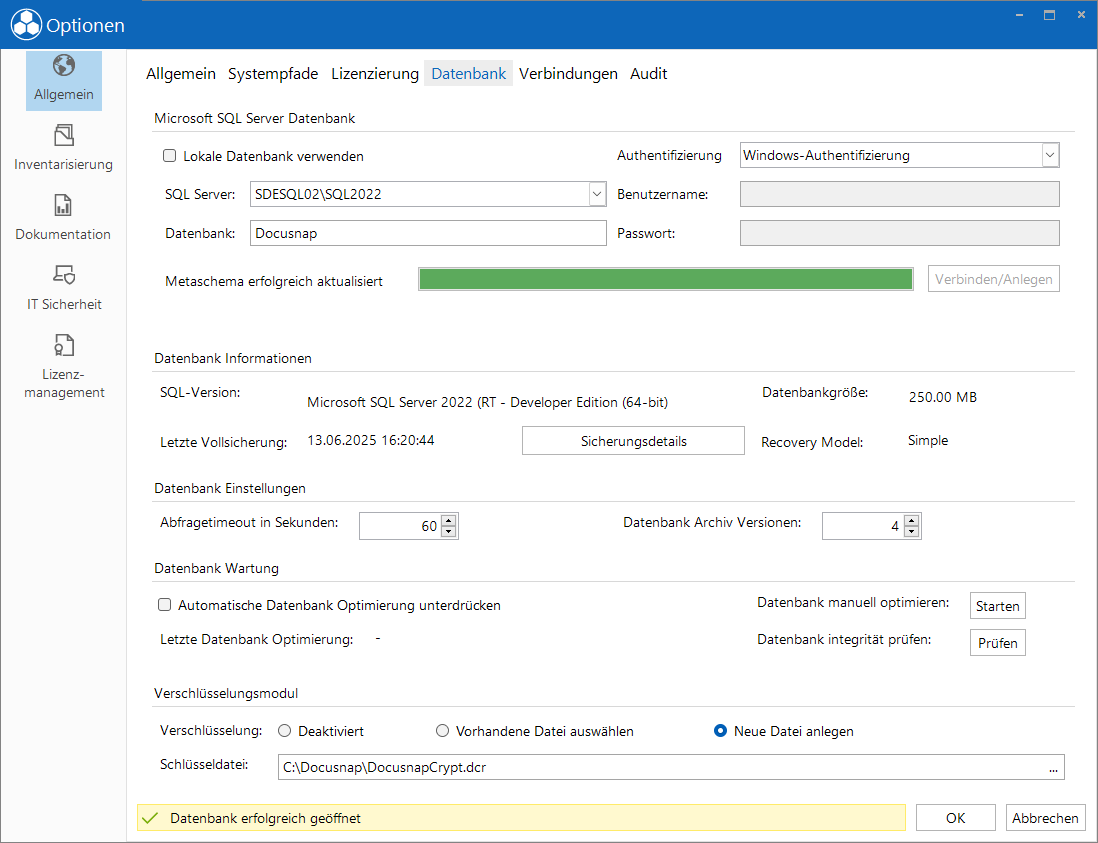Click Prüfen to check database integrity
1098x843 pixels.
[x=997, y=643]
